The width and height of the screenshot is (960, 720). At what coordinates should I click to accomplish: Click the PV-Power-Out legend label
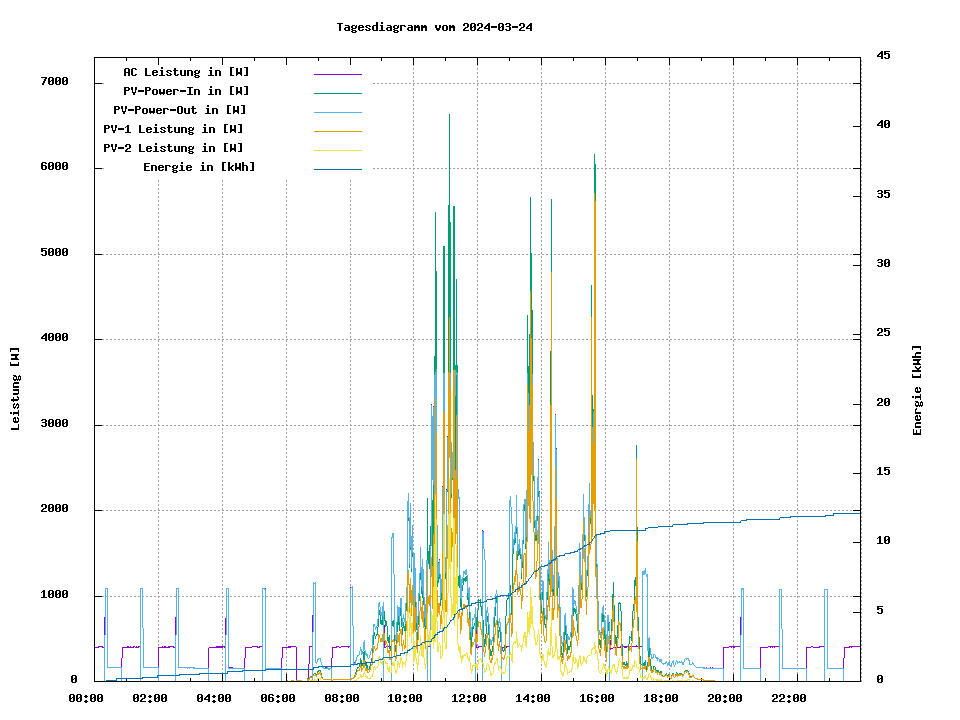pos(180,110)
